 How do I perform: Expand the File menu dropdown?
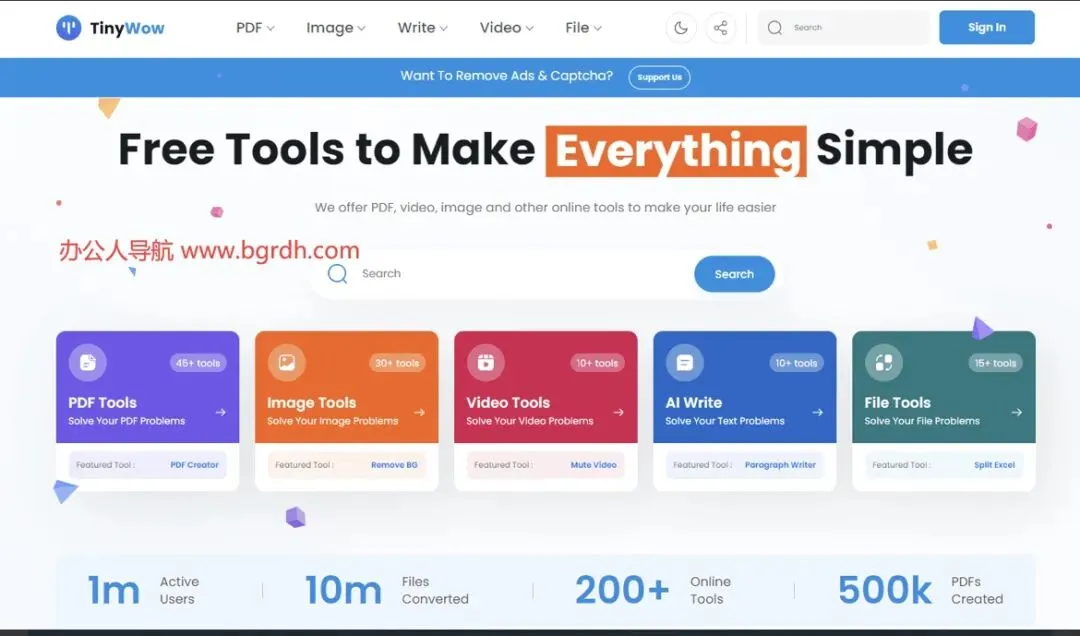[583, 28]
